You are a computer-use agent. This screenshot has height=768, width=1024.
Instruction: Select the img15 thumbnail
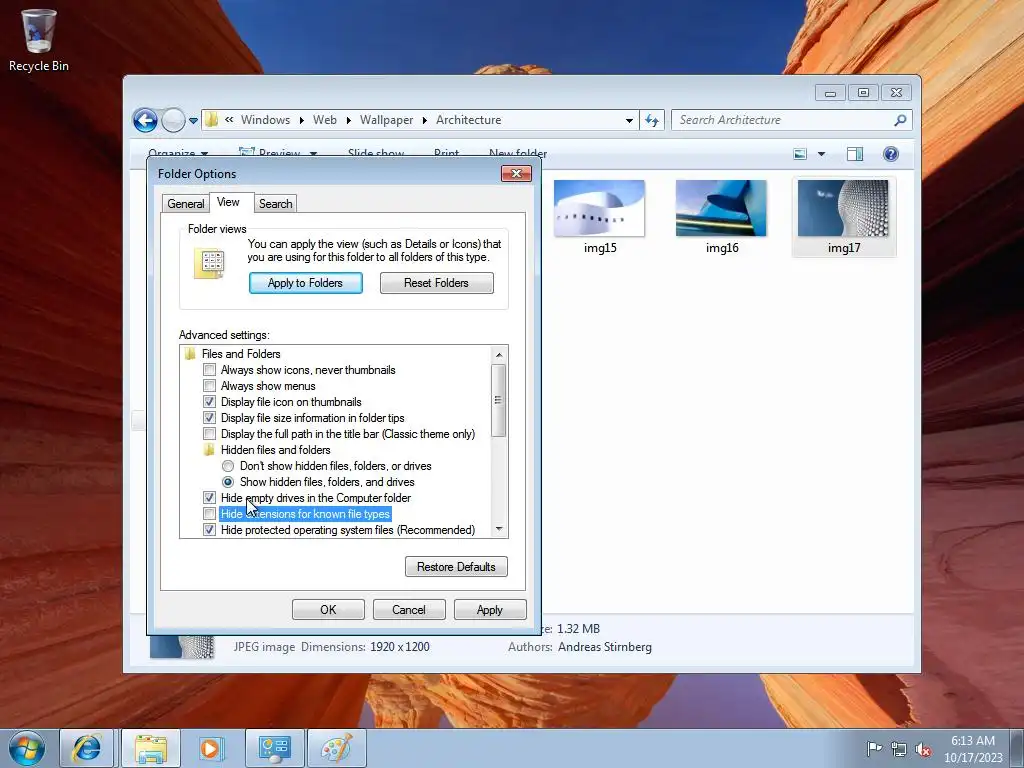coord(600,217)
